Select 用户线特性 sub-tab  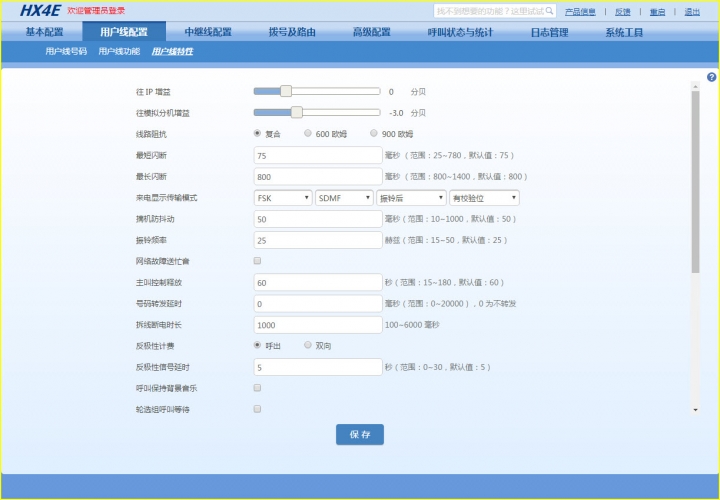[x=172, y=51]
